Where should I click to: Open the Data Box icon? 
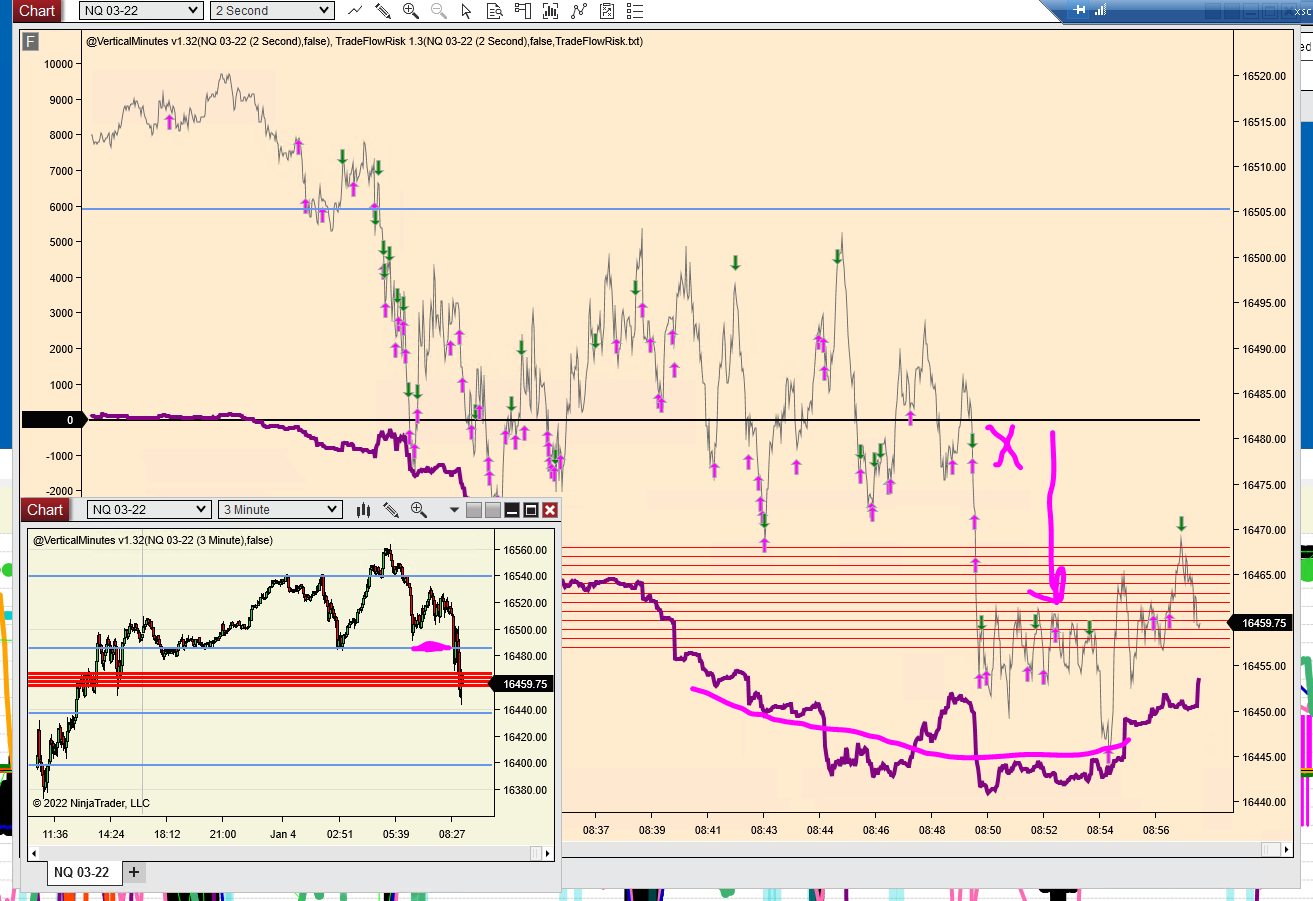coord(495,10)
